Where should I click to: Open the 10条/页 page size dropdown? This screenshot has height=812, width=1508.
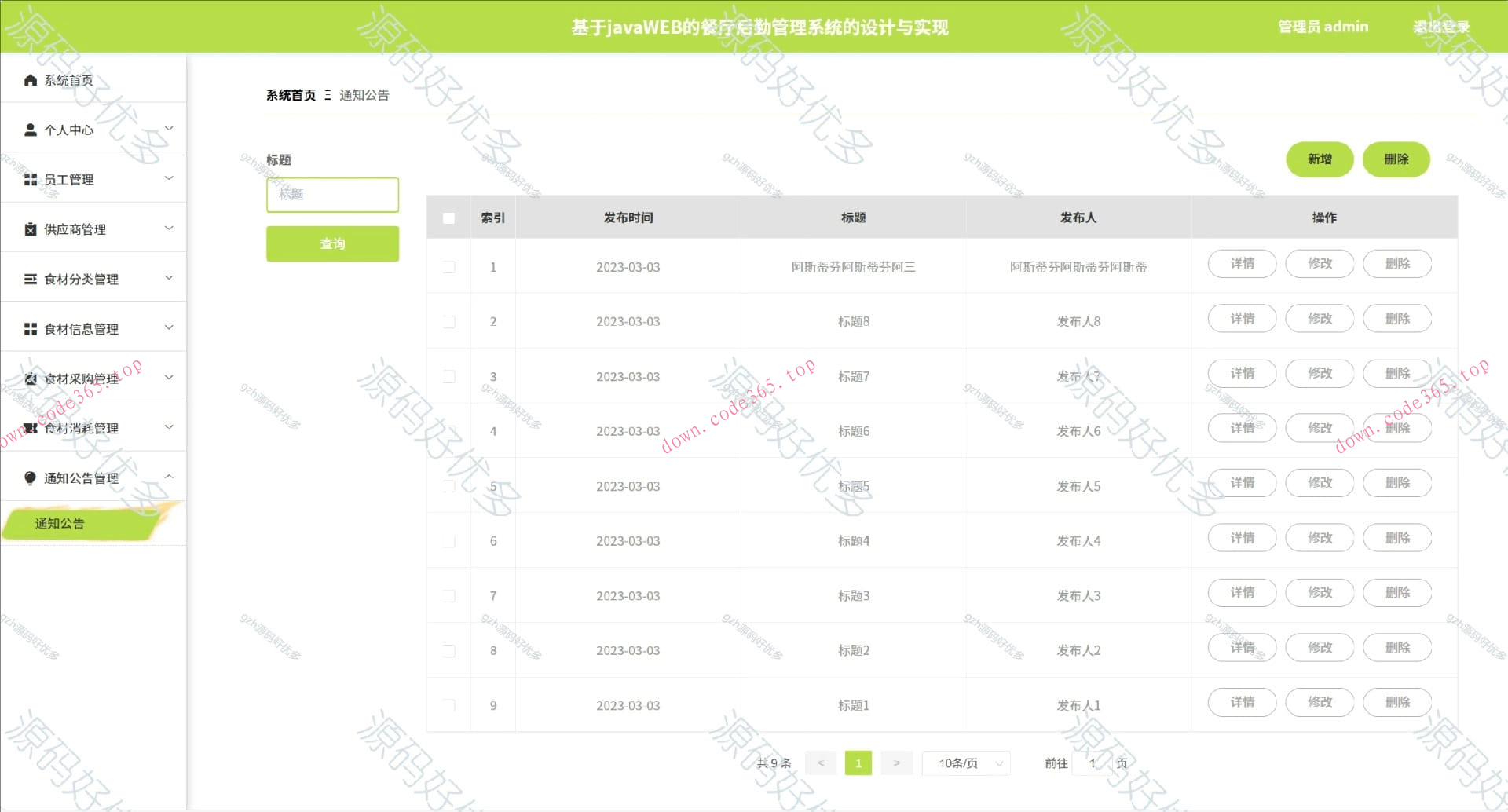pyautogui.click(x=965, y=763)
